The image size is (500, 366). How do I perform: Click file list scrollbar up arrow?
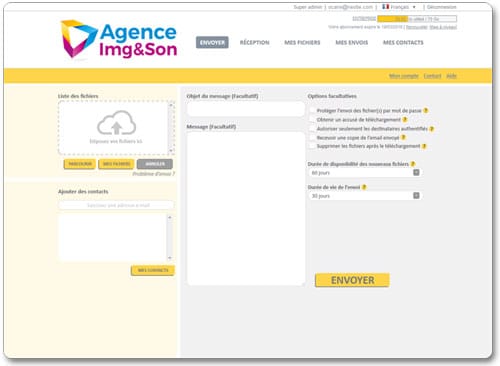point(171,105)
